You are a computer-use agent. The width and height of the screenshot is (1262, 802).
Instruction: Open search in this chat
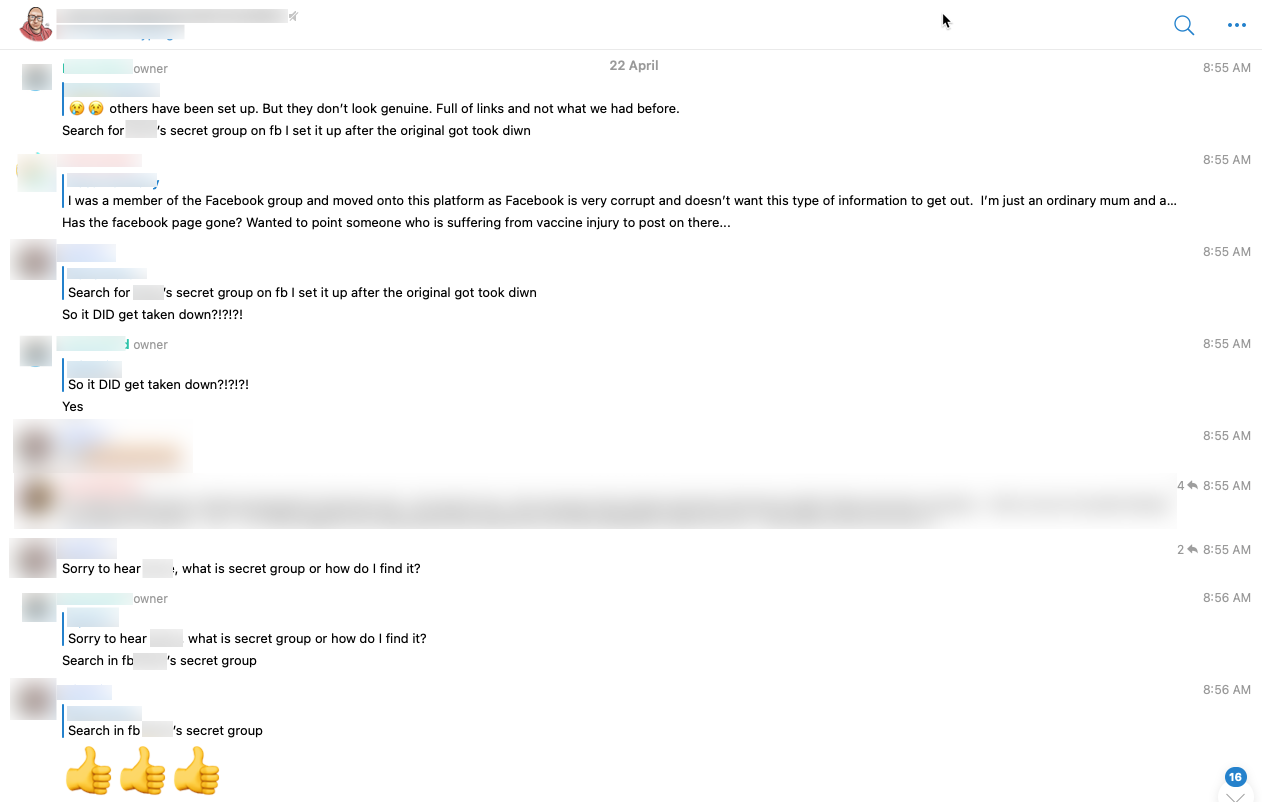point(1184,25)
